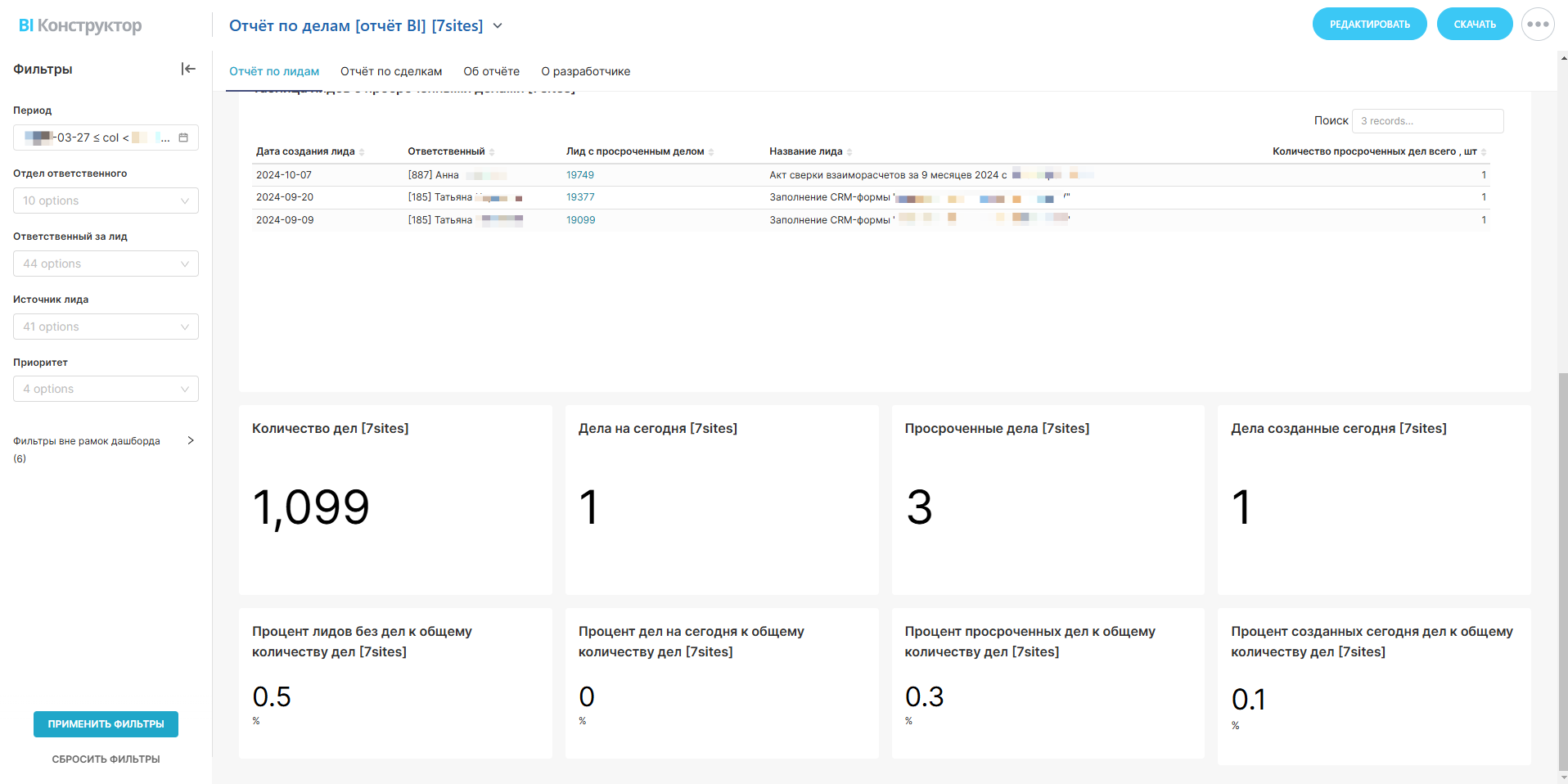Click calendar icon in Период field

(183, 137)
